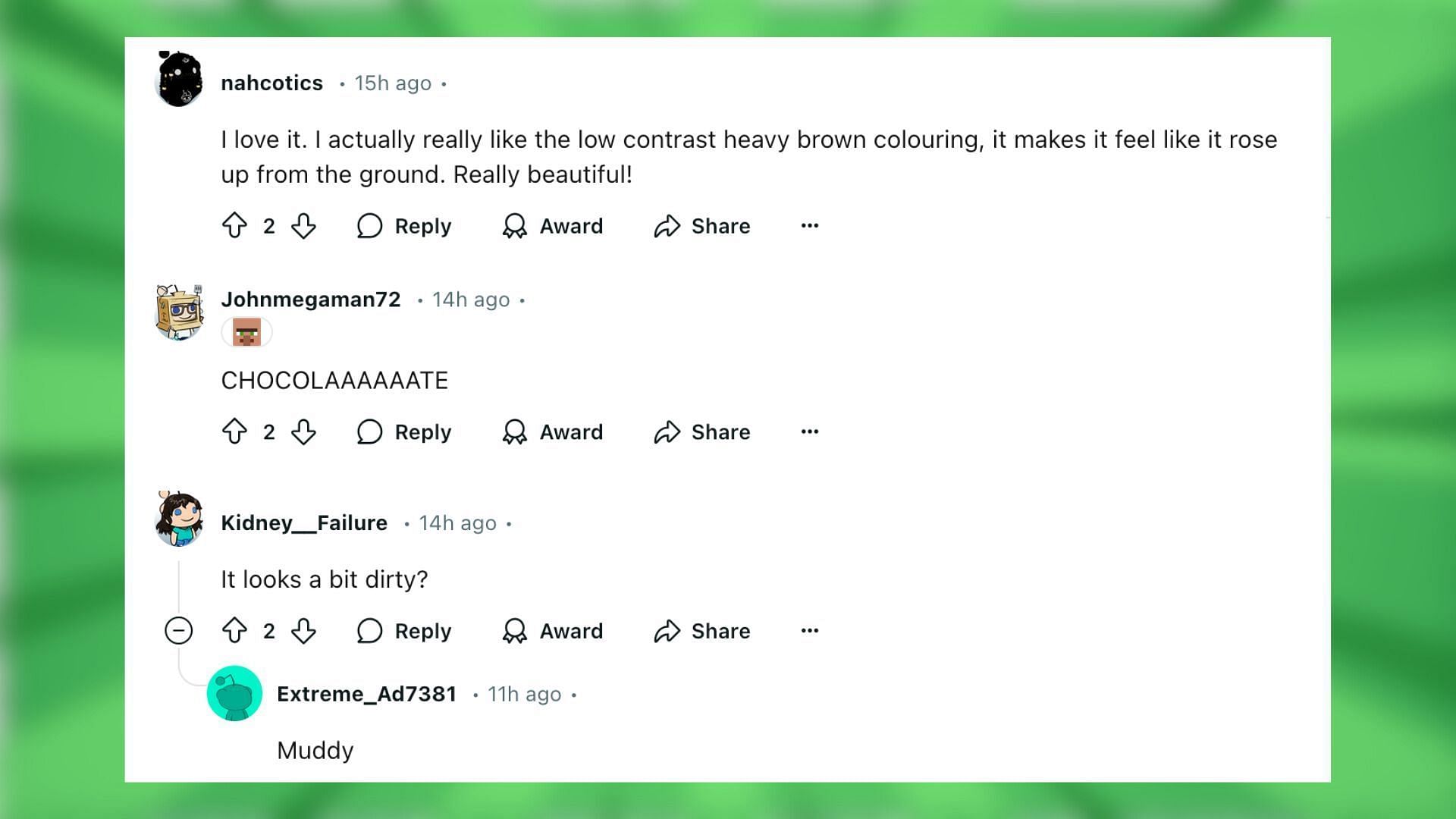Open more options on Kidney__Failure comment
The width and height of the screenshot is (1456, 819).
pyautogui.click(x=809, y=630)
